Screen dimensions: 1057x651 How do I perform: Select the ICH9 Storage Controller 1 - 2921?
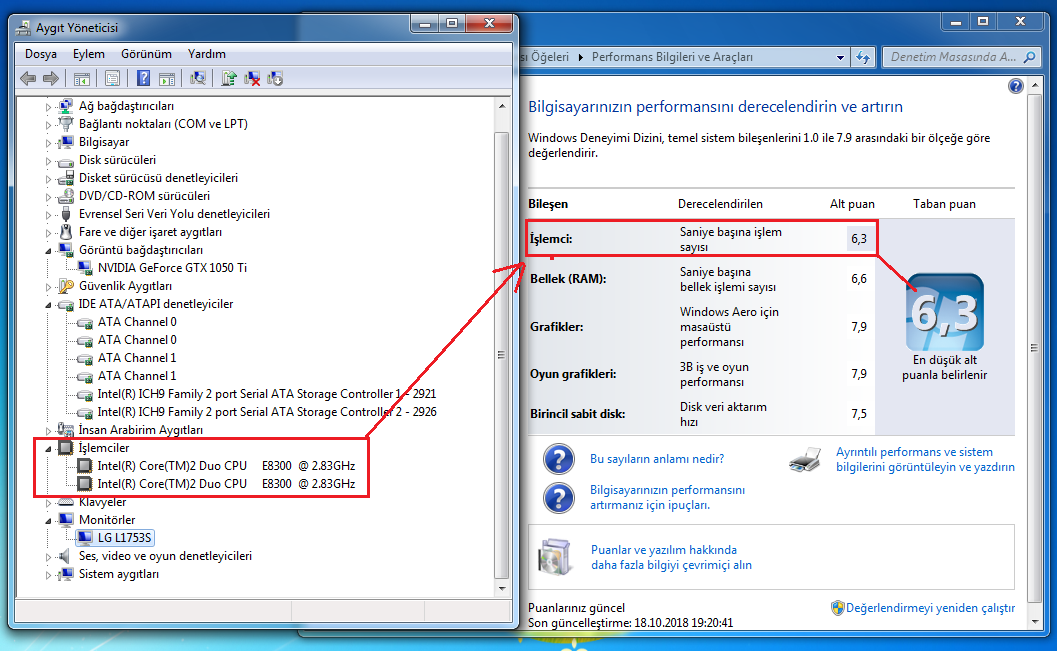point(267,394)
